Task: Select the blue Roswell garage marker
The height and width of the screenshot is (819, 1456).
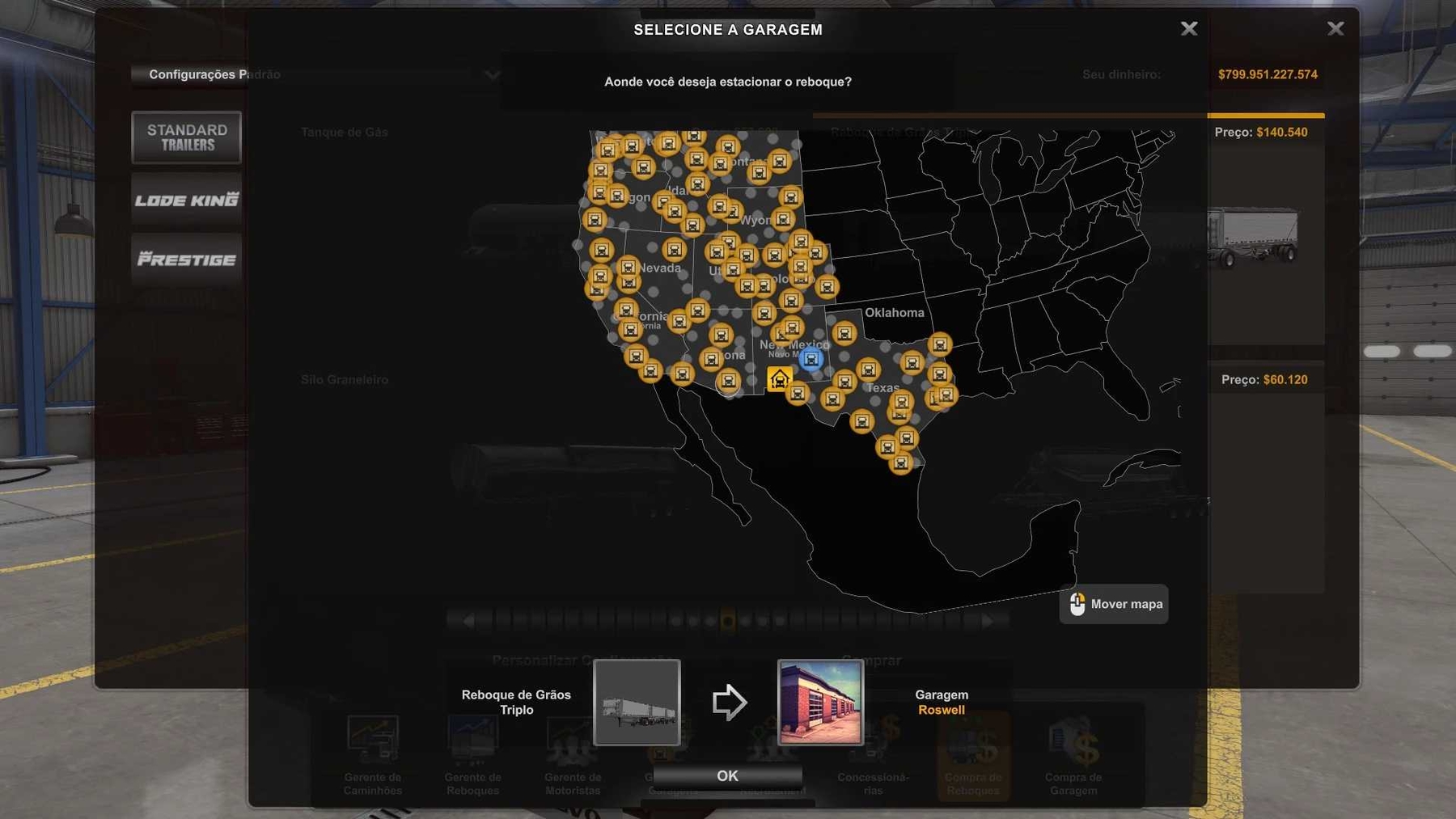Action: (x=811, y=359)
